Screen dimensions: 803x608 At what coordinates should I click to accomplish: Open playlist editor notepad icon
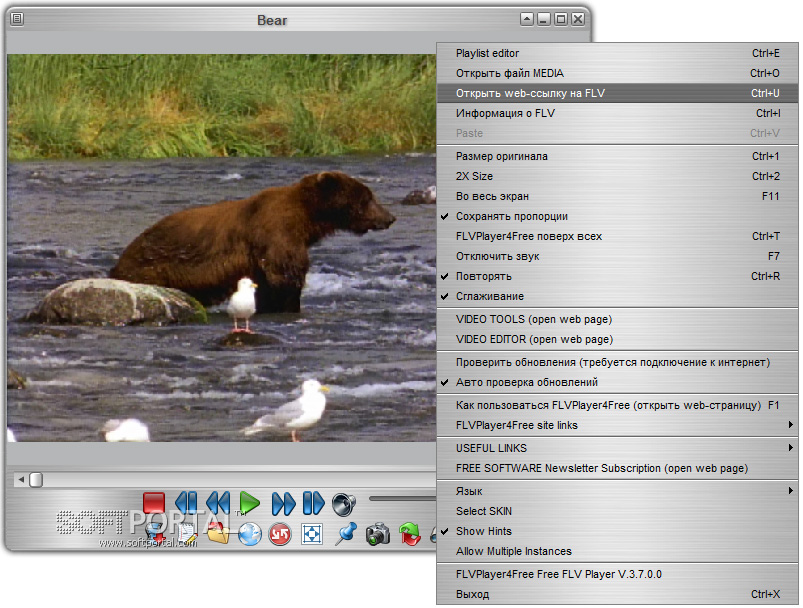[187, 533]
